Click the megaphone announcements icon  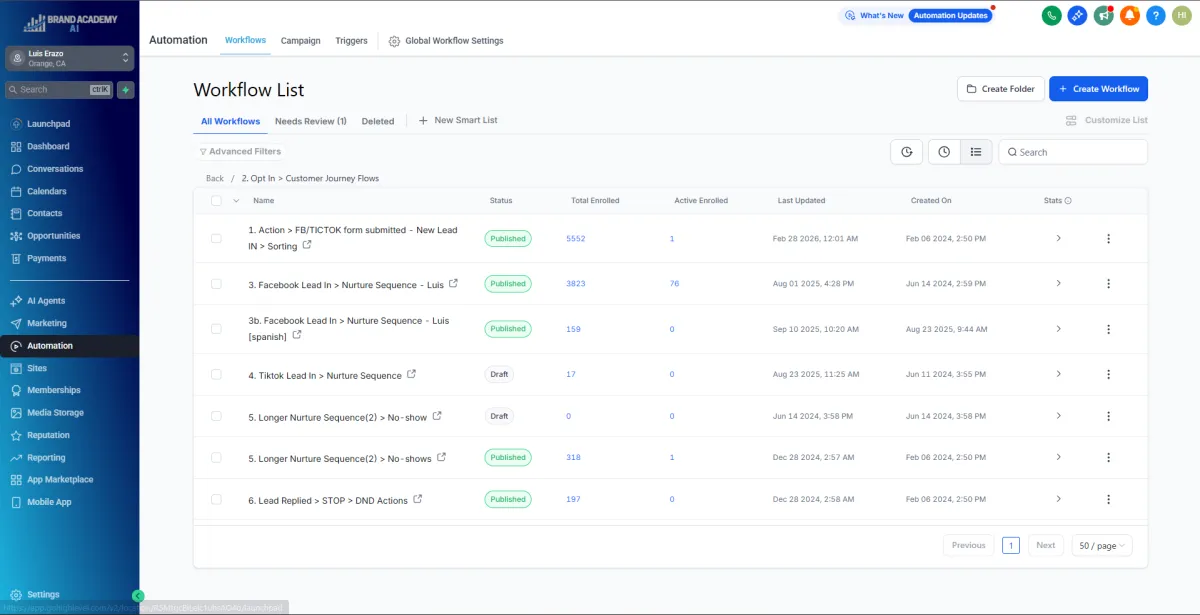click(1103, 15)
